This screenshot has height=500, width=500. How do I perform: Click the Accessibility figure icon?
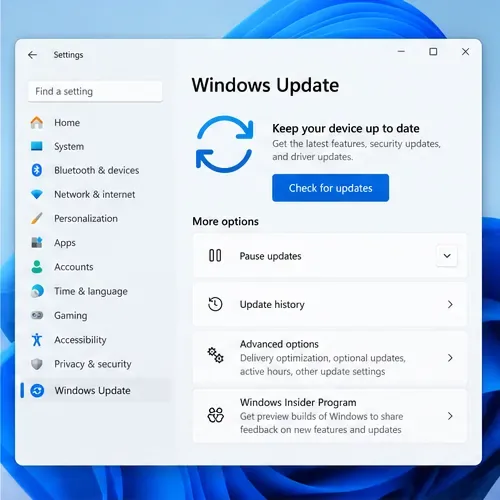point(37,339)
